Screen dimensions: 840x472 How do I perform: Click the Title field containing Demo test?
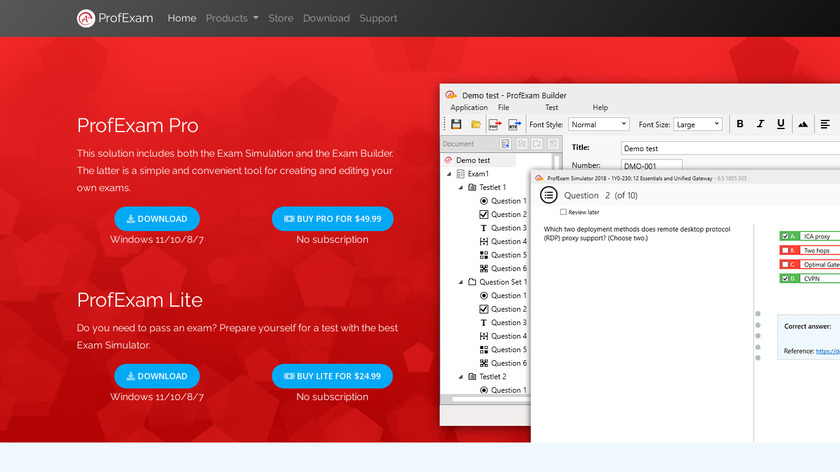pos(730,148)
